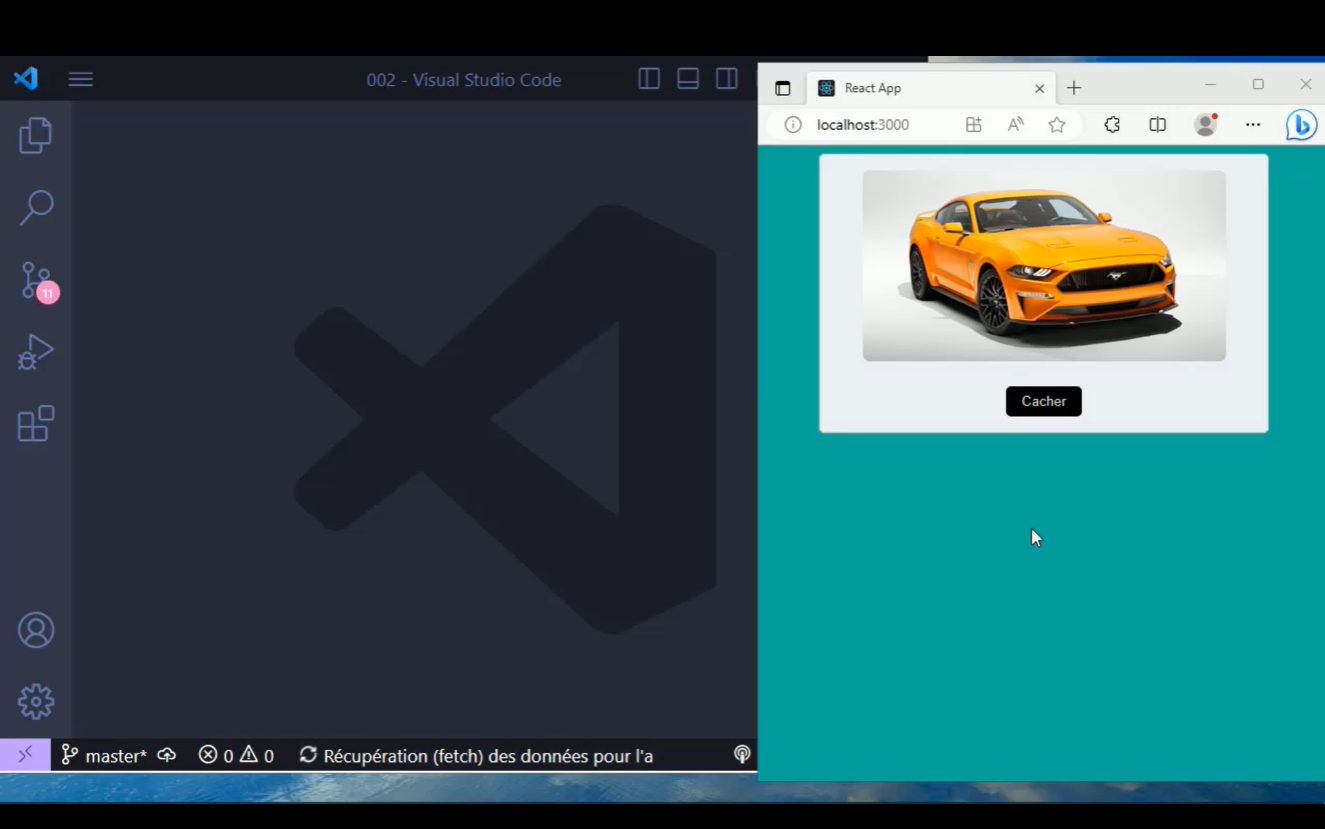Open the Search view
The image size is (1325, 829).
(36, 207)
